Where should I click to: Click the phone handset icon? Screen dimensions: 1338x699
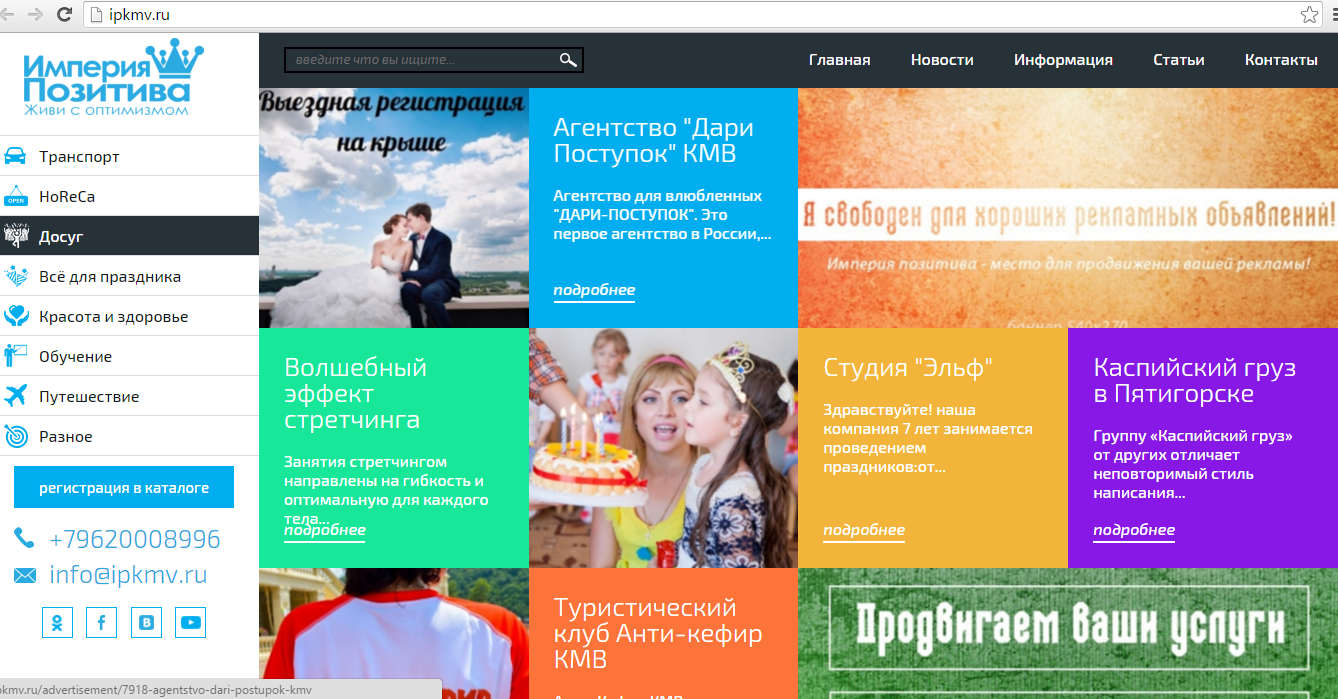point(24,539)
